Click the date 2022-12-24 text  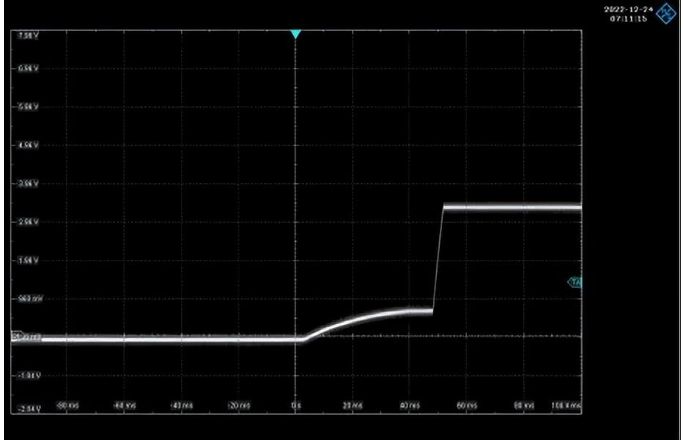click(629, 9)
